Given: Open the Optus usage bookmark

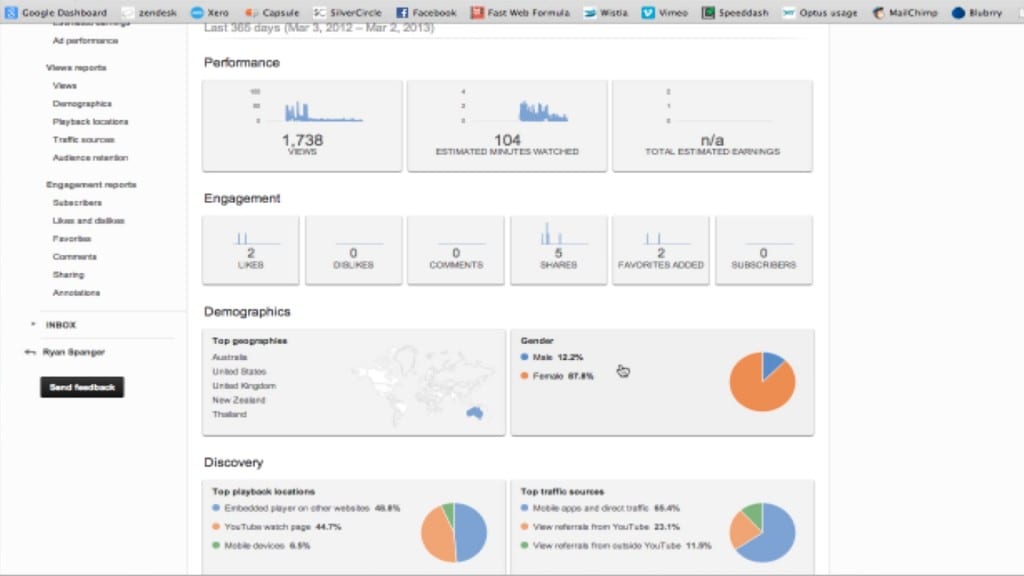Looking at the screenshot, I should tap(820, 12).
